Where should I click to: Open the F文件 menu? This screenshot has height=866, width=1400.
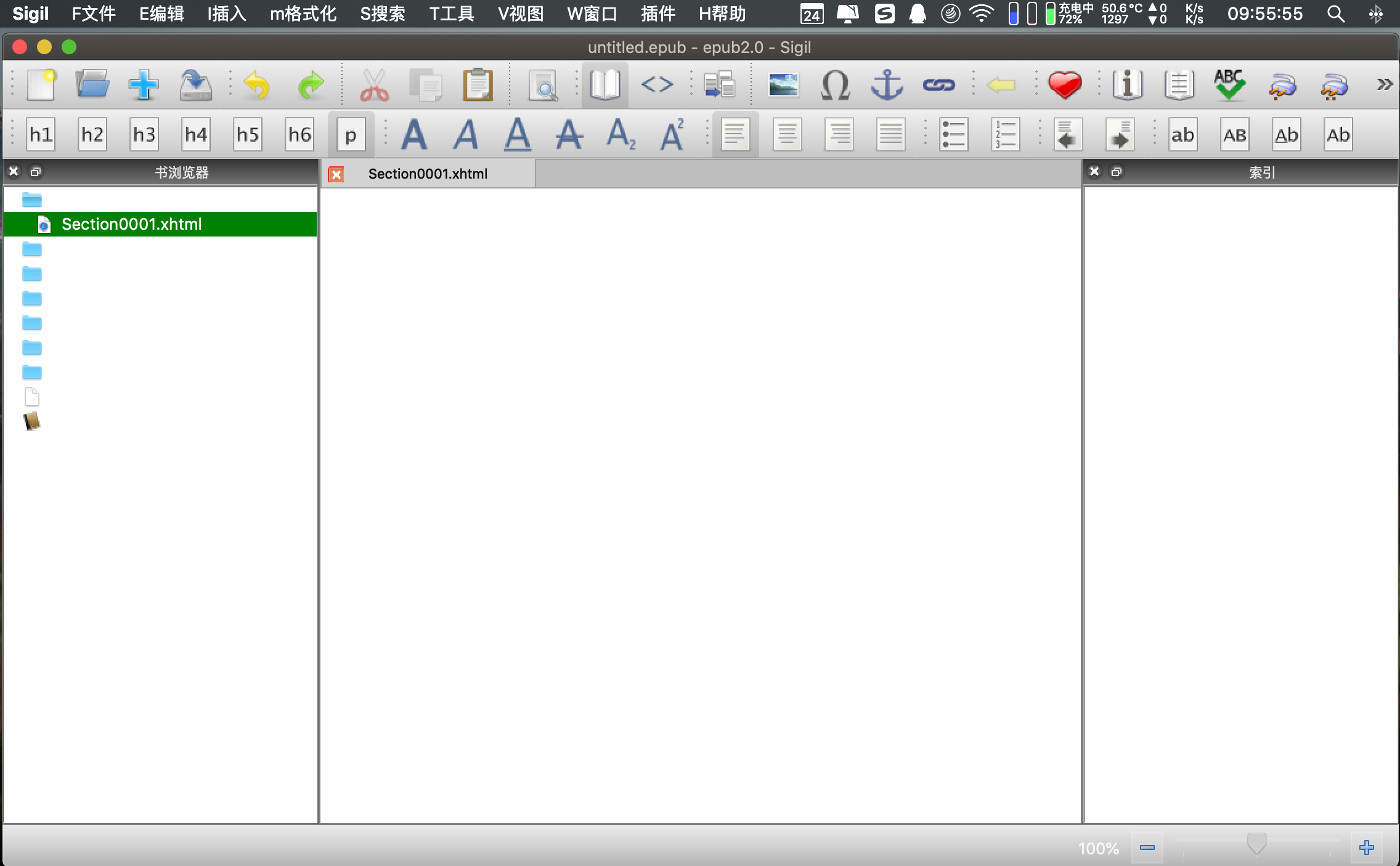pyautogui.click(x=93, y=14)
